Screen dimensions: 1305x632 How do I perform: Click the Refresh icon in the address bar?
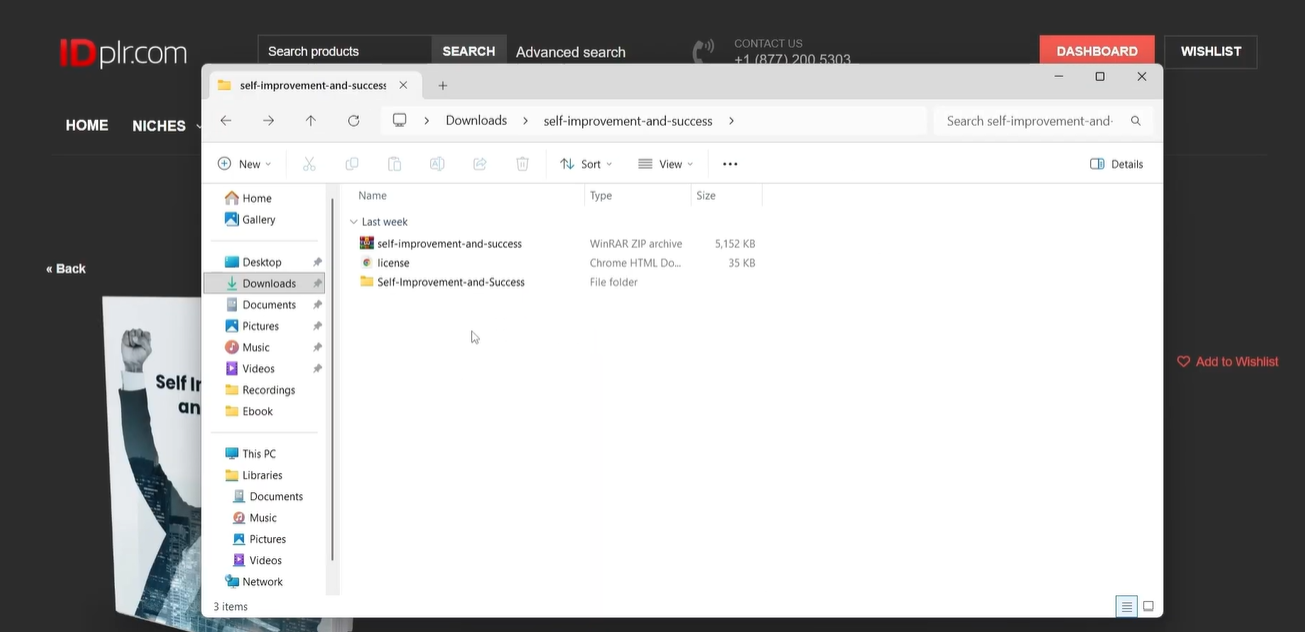[x=353, y=120]
